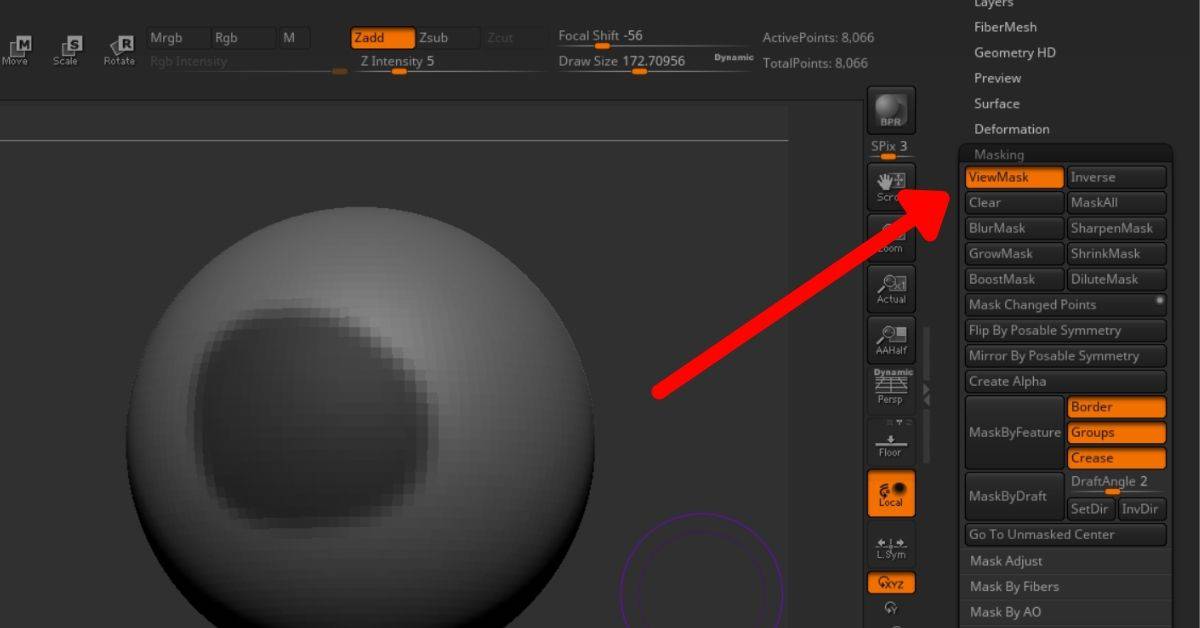Select the Rotate tool icon
The width and height of the screenshot is (1200, 628).
pos(119,49)
